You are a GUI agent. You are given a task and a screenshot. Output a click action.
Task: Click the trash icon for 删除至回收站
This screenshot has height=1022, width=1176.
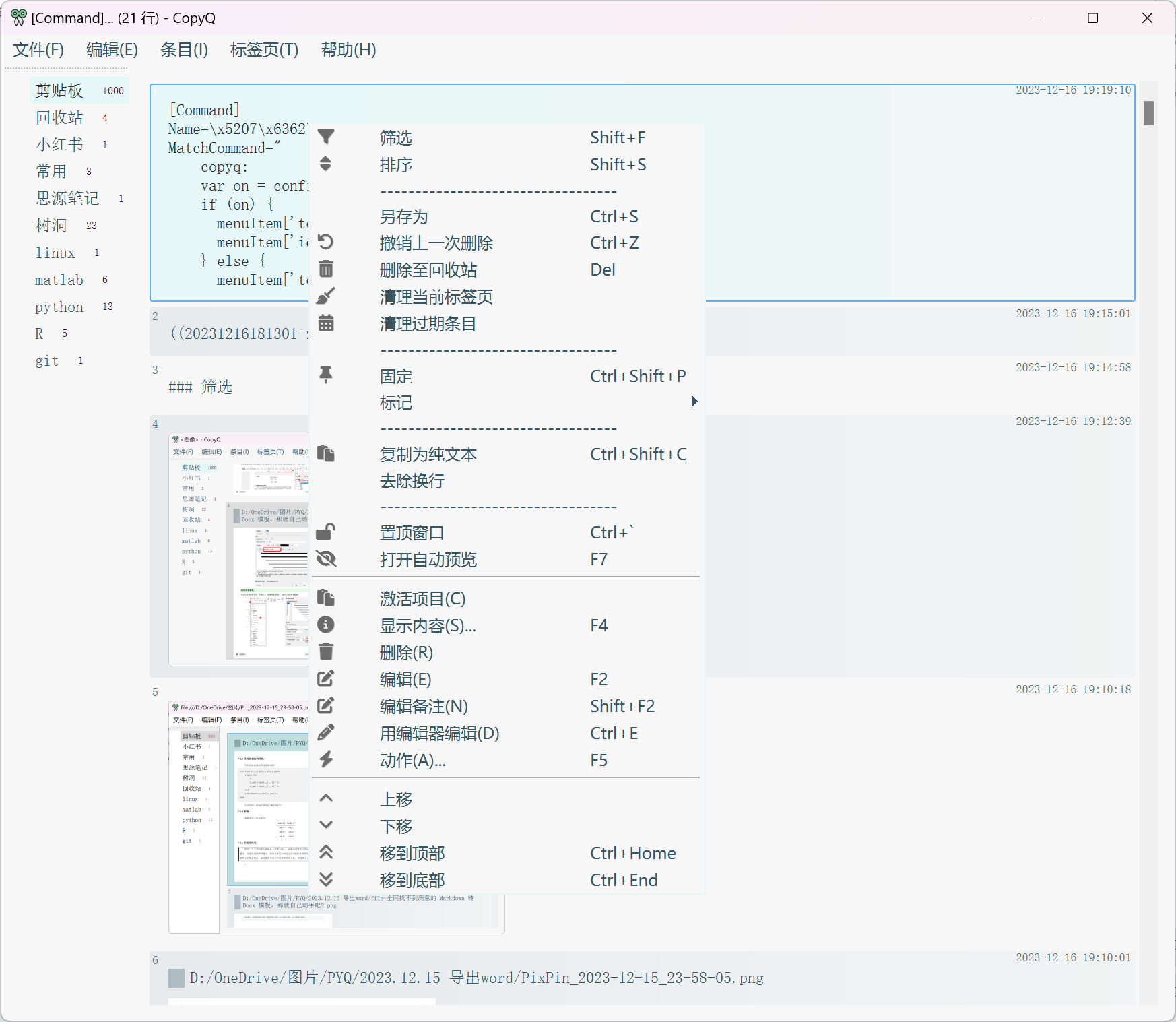(x=326, y=269)
